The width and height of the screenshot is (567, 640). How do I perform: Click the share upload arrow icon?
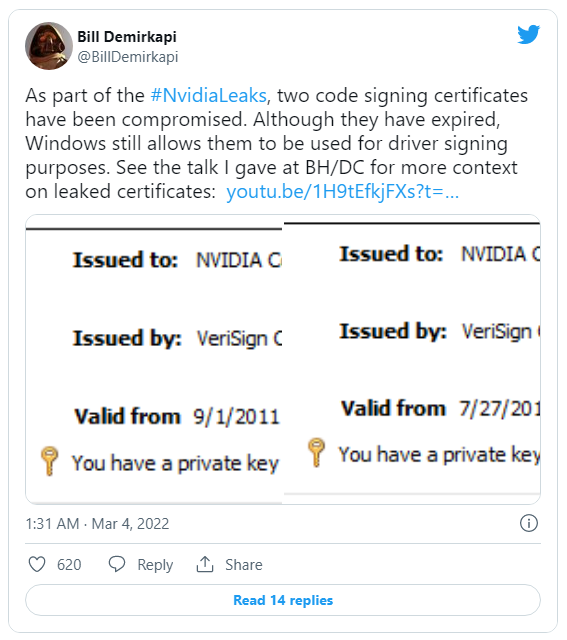click(205, 564)
